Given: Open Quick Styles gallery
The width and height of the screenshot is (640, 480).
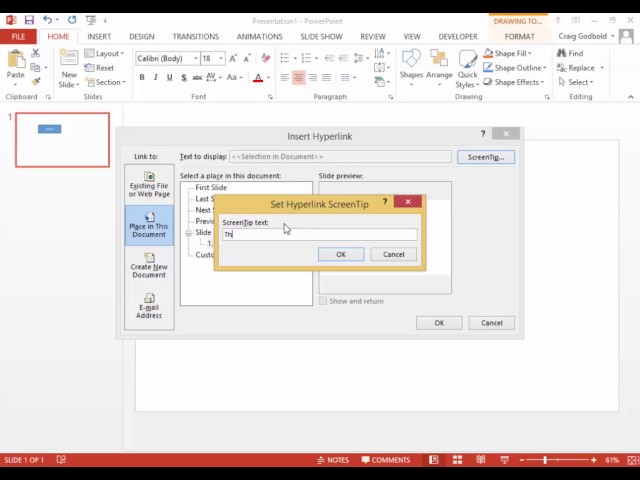Looking at the screenshot, I should pyautogui.click(x=467, y=69).
